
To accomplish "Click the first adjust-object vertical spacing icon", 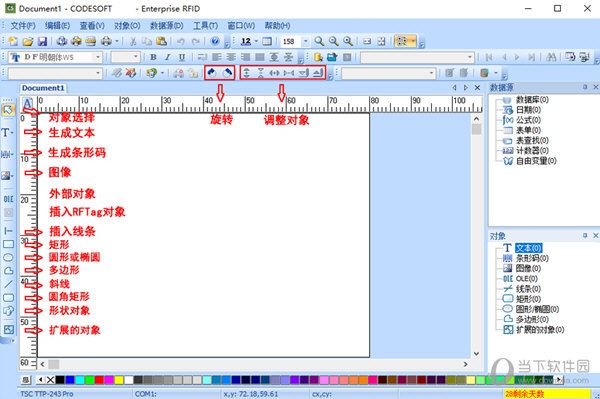I will coord(246,72).
